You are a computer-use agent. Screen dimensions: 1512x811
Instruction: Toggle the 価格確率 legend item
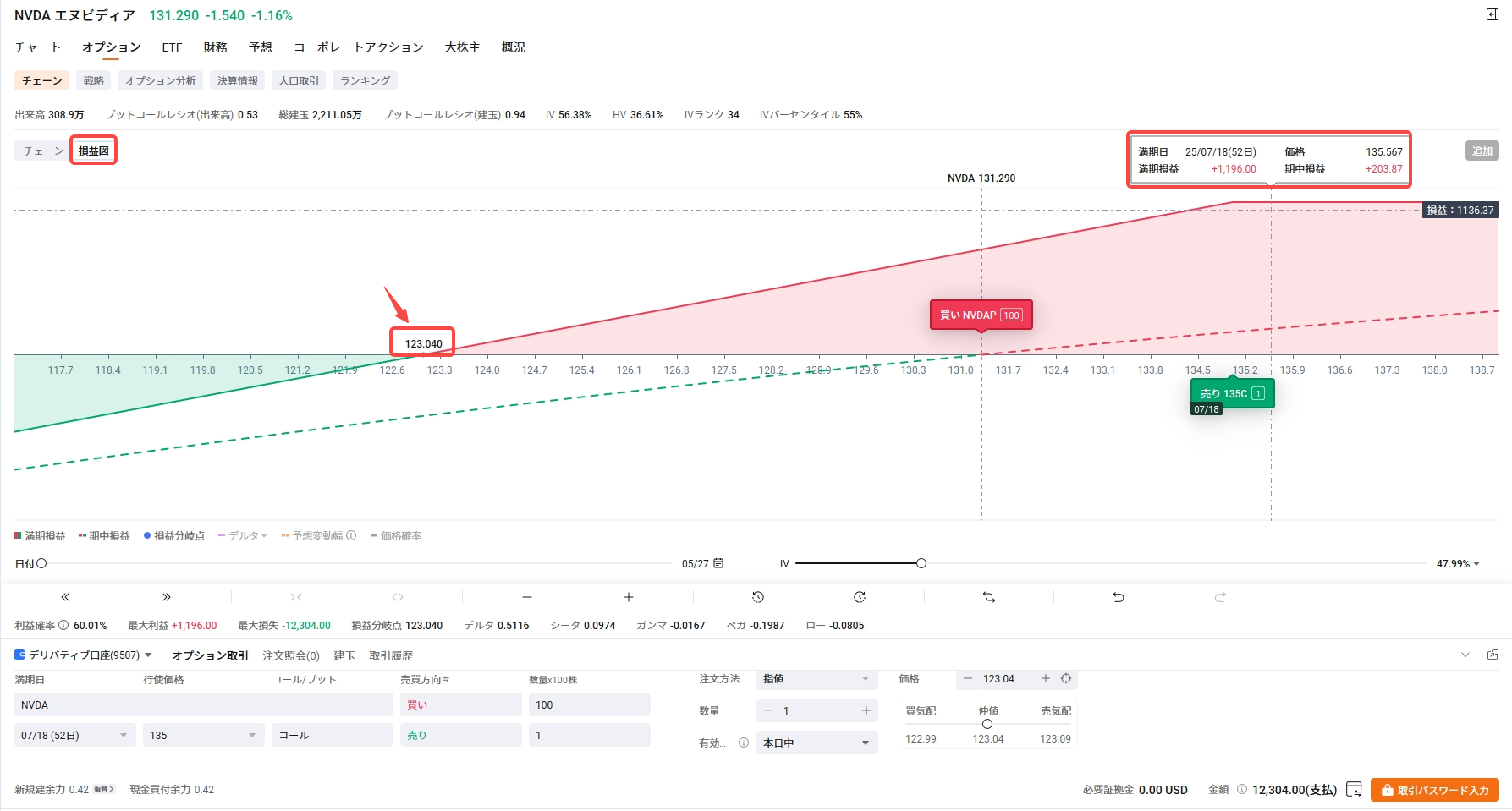pyautogui.click(x=396, y=536)
